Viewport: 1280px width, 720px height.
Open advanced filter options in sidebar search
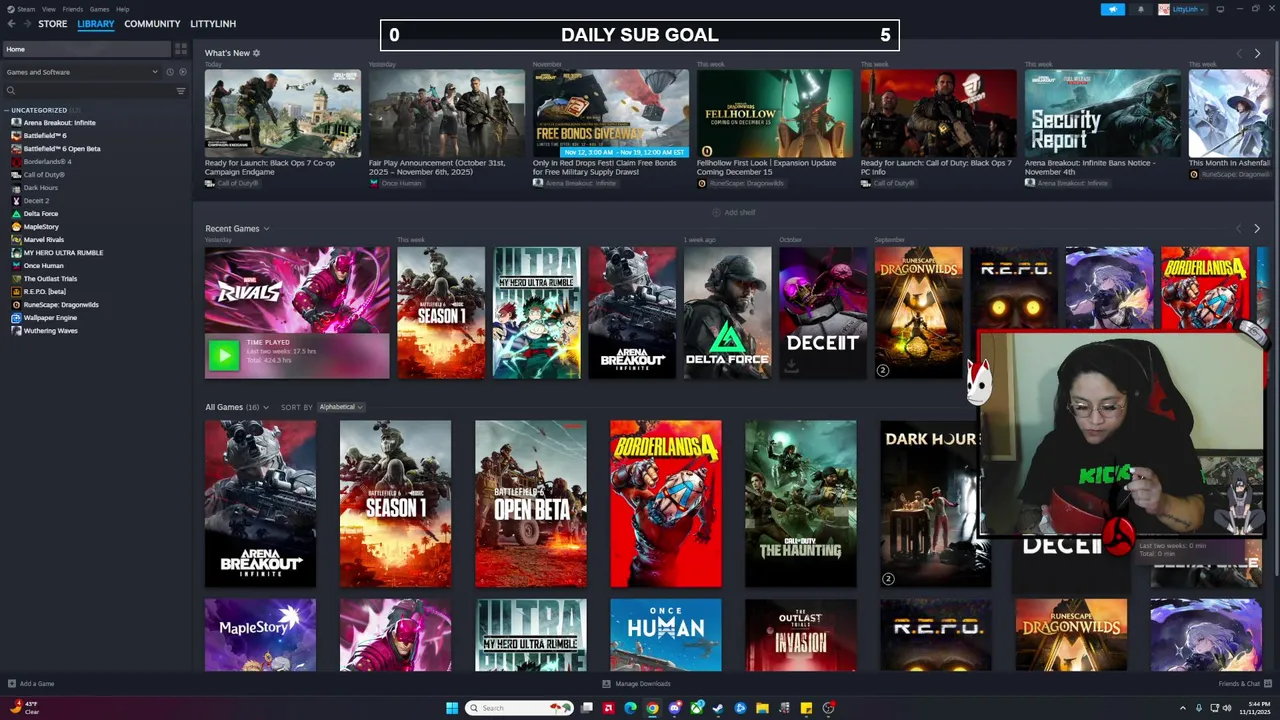(180, 91)
